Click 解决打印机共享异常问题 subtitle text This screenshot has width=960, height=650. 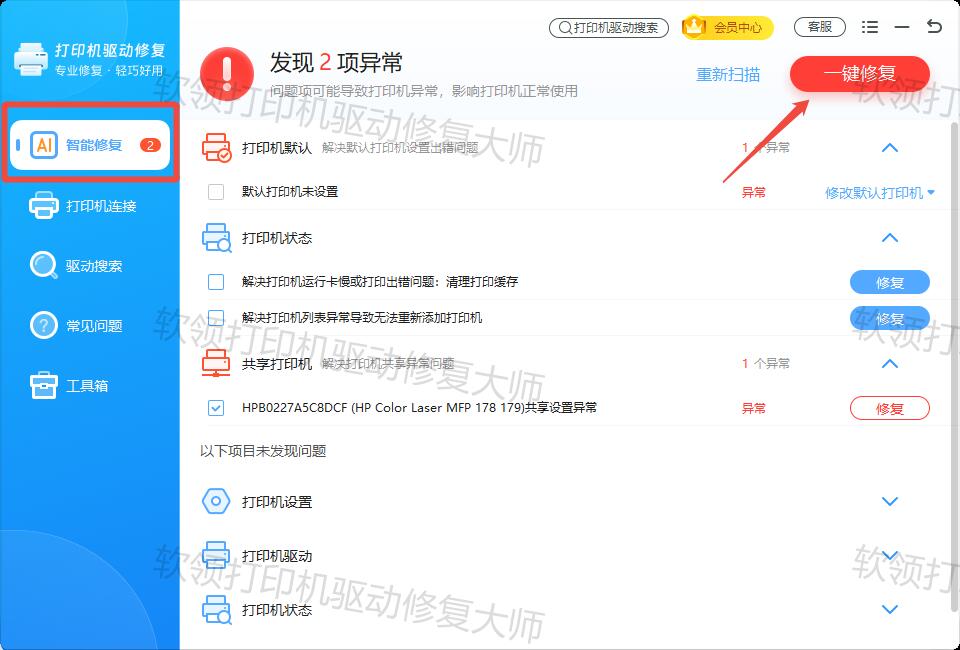[388, 364]
